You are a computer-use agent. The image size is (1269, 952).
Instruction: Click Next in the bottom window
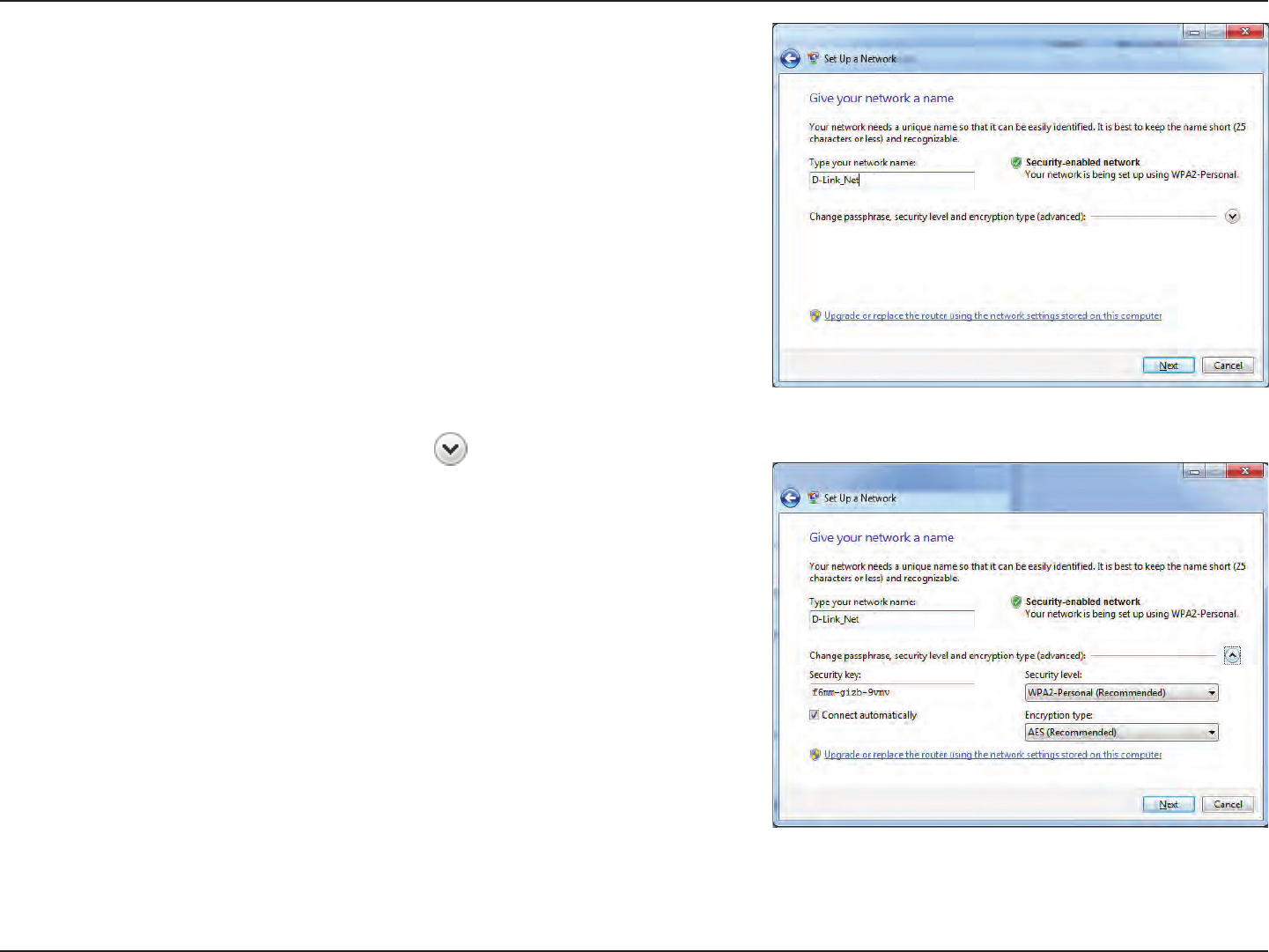click(1169, 804)
